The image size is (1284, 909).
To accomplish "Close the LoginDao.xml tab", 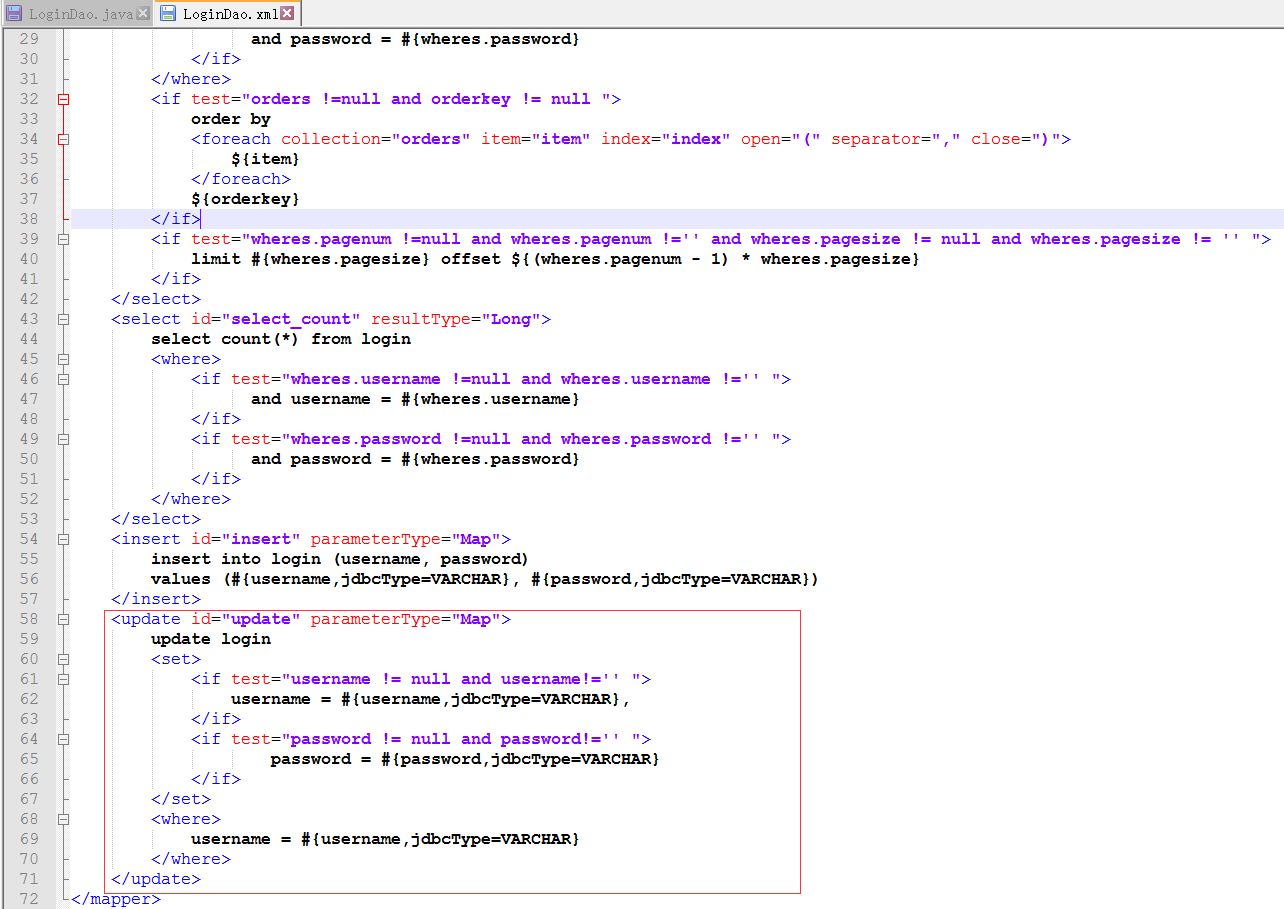I will click(288, 14).
